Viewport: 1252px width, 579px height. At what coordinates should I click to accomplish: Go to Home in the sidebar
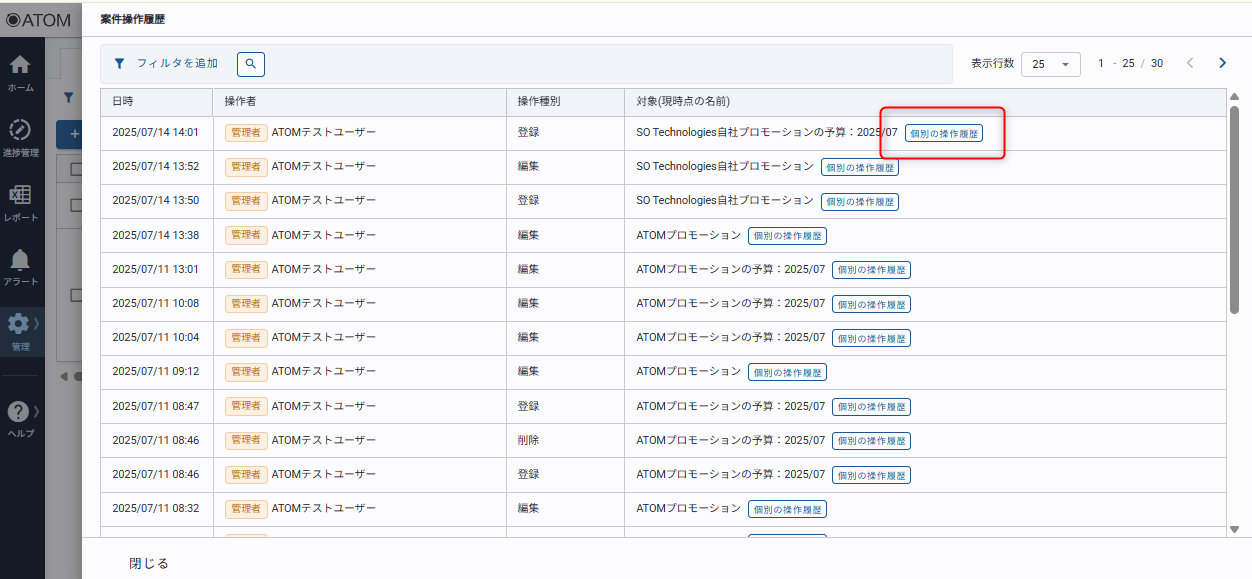(20, 72)
